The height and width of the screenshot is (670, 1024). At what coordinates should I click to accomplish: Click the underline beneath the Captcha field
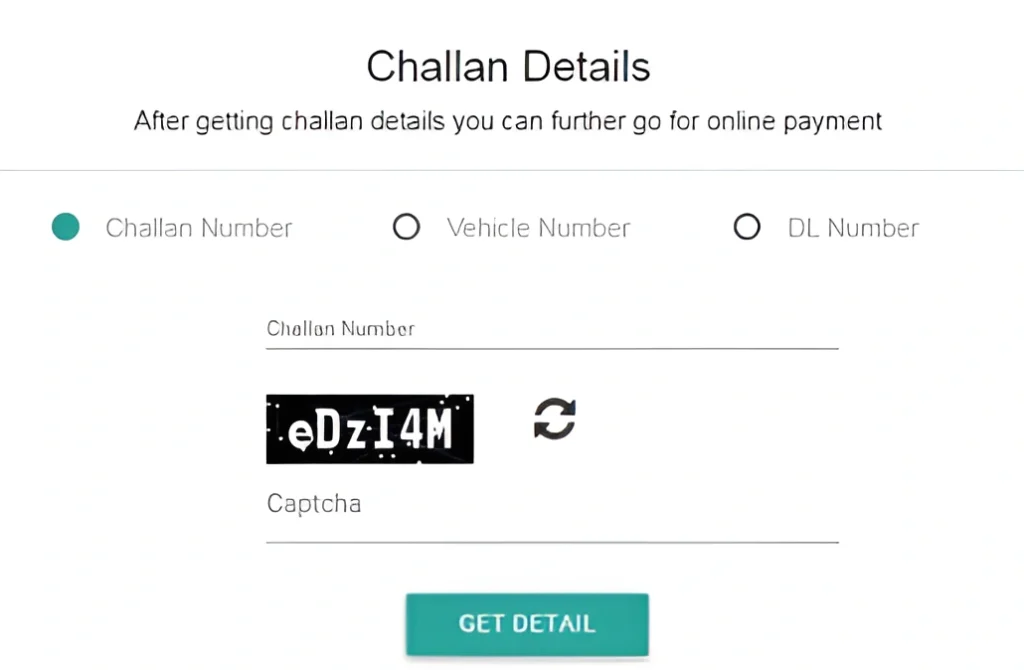(x=551, y=542)
